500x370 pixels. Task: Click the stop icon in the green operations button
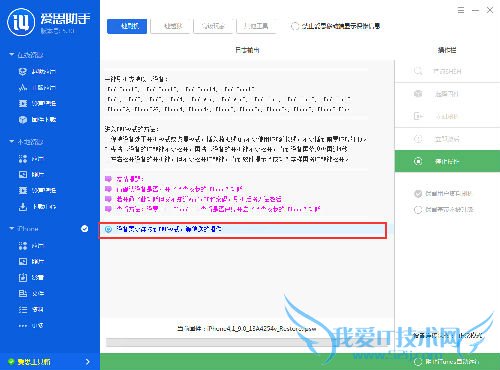pyautogui.click(x=418, y=161)
